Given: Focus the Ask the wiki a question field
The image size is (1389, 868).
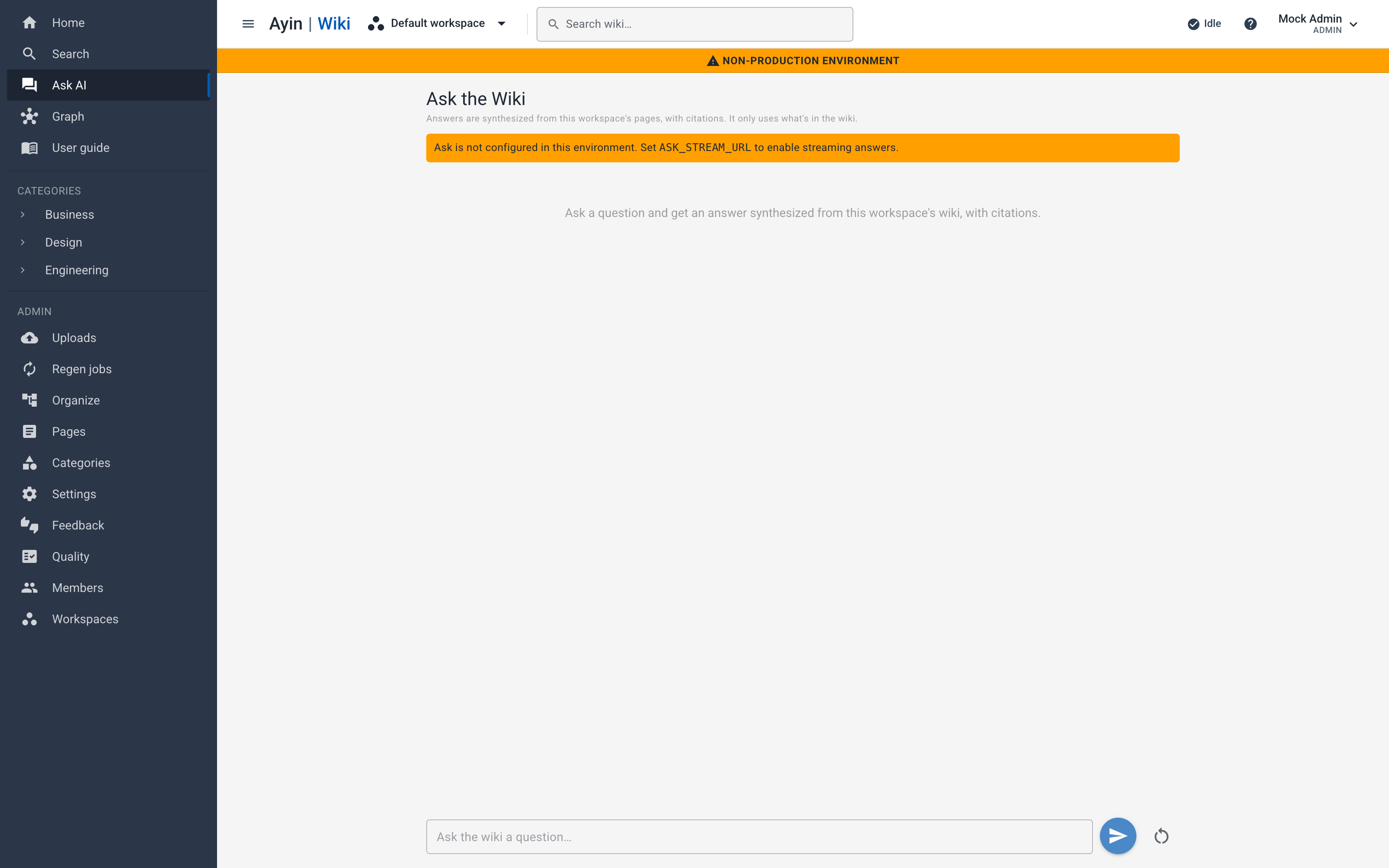Looking at the screenshot, I should click(759, 836).
